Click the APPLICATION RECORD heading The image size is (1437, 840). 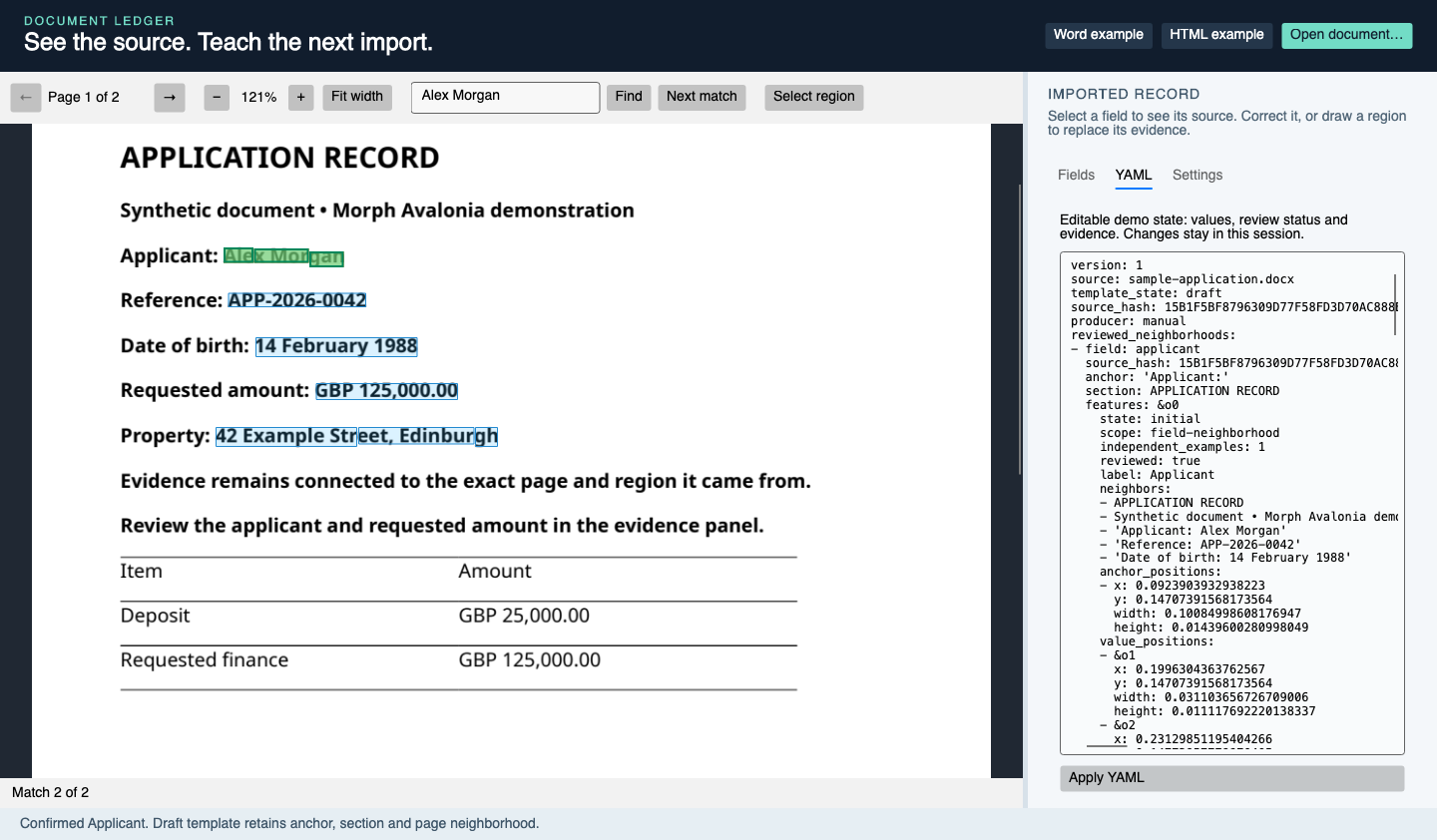click(280, 158)
